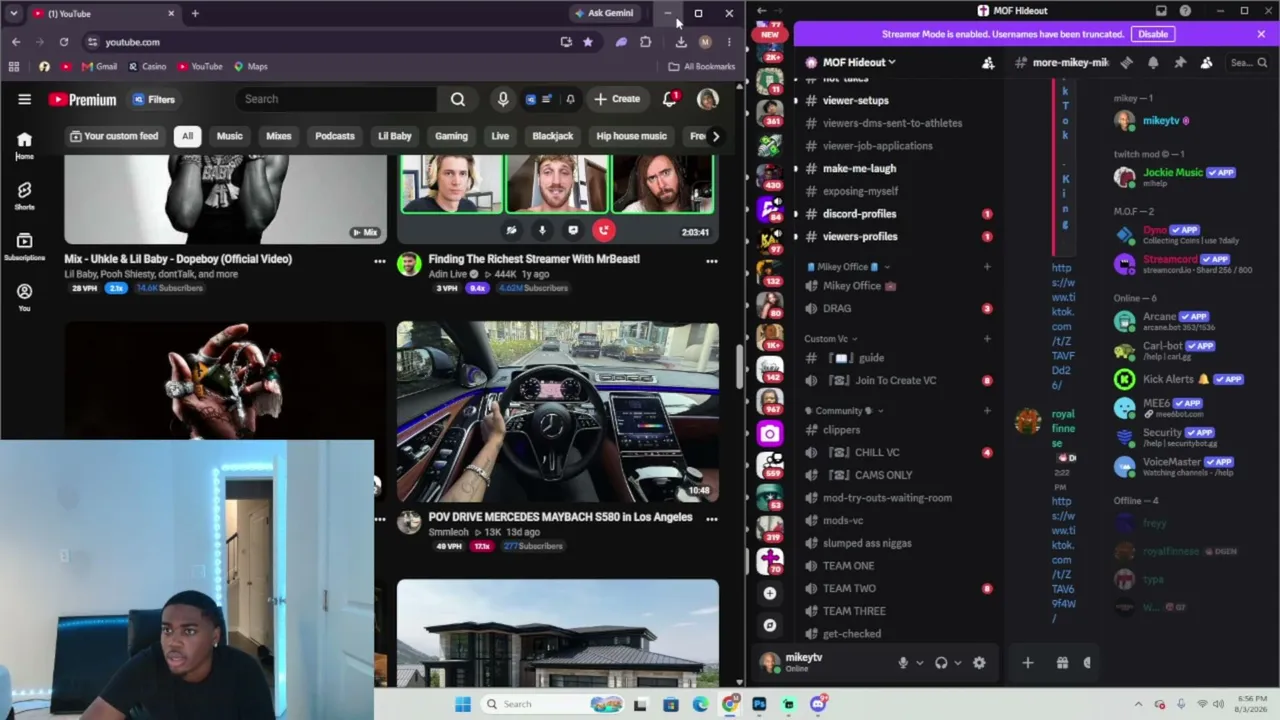The width and height of the screenshot is (1280, 720).
Task: Open Discord threads icon in channel header
Action: [x=1126, y=62]
